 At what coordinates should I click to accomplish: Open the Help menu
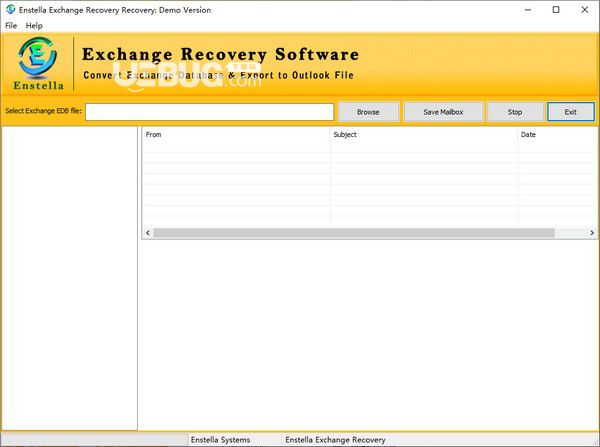pos(34,26)
